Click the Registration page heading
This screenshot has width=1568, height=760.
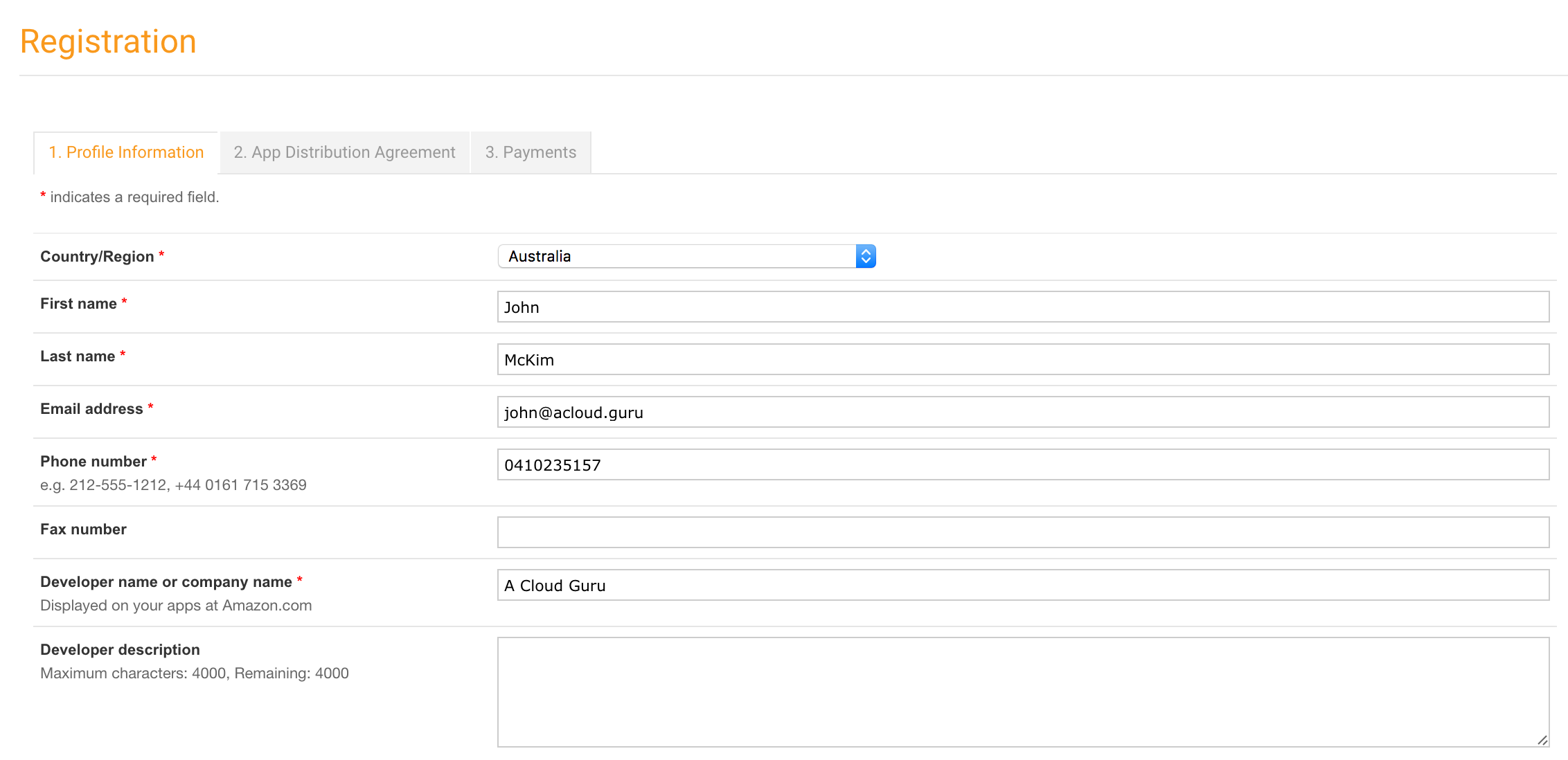108,42
